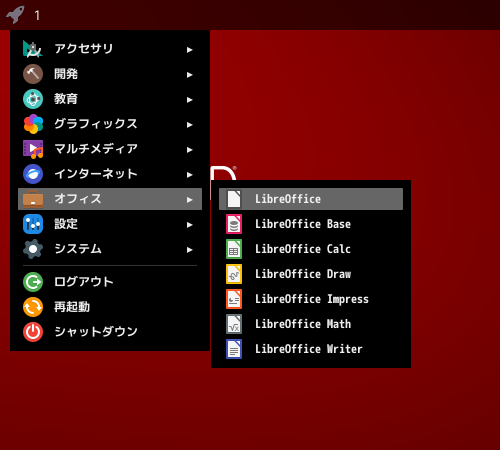The width and height of the screenshot is (500, 450).
Task: Open the 開発 menu category
Action: pos(110,74)
